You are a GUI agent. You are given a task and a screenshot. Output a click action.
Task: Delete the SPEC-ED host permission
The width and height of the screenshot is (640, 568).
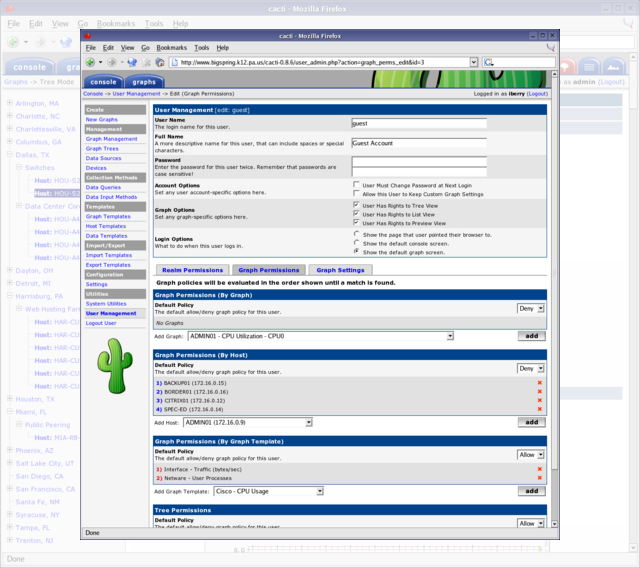(540, 409)
